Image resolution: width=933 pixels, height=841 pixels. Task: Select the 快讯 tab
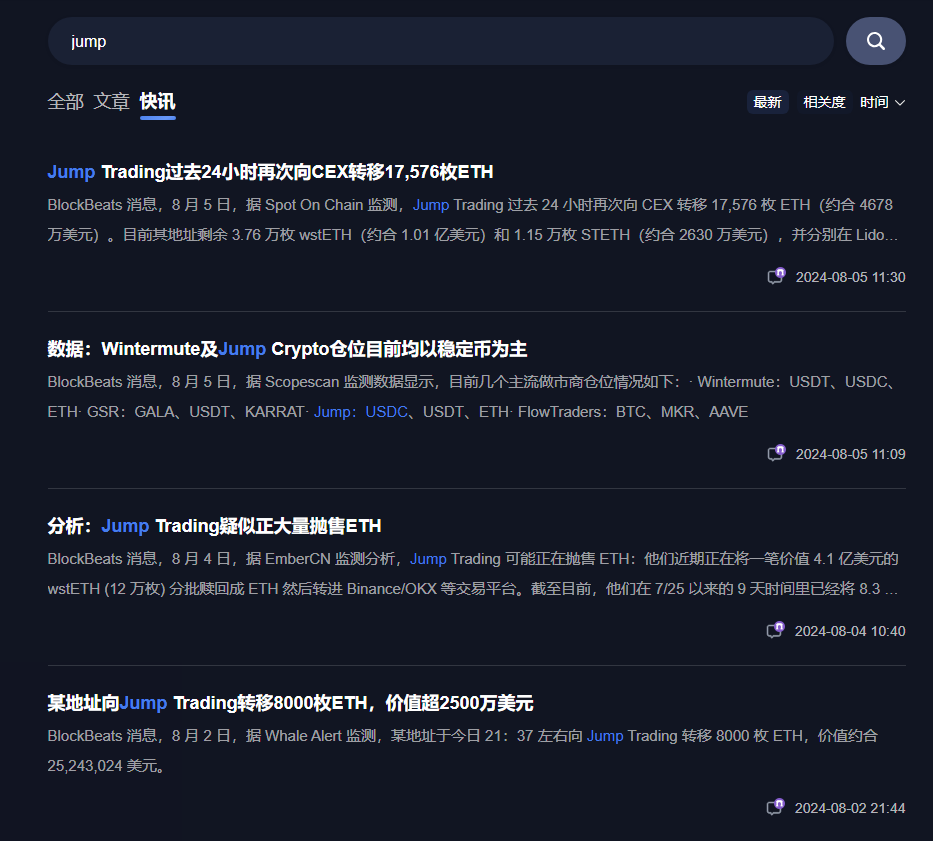click(x=158, y=102)
